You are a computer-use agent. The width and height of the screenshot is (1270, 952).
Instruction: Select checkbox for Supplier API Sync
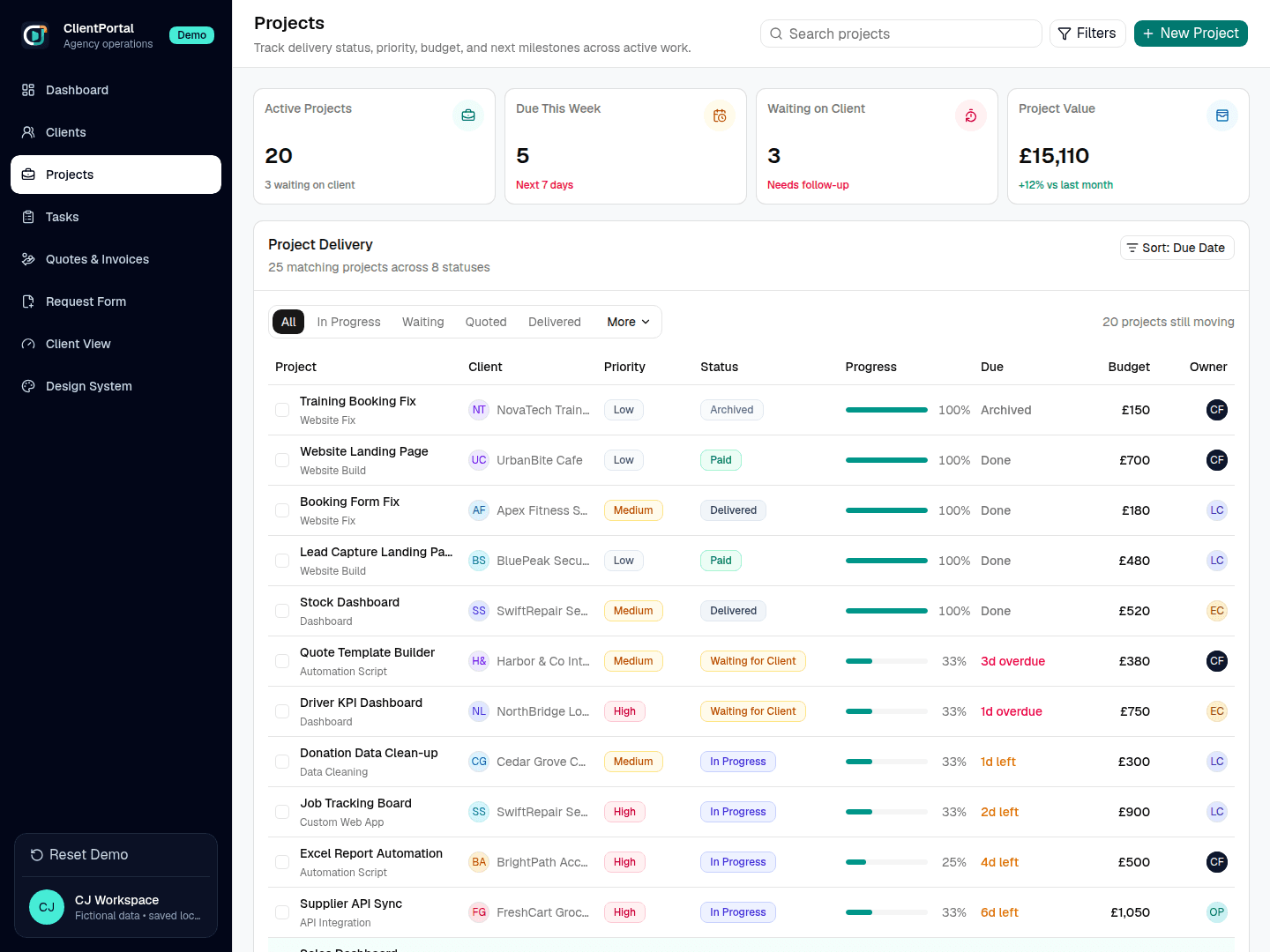click(282, 912)
